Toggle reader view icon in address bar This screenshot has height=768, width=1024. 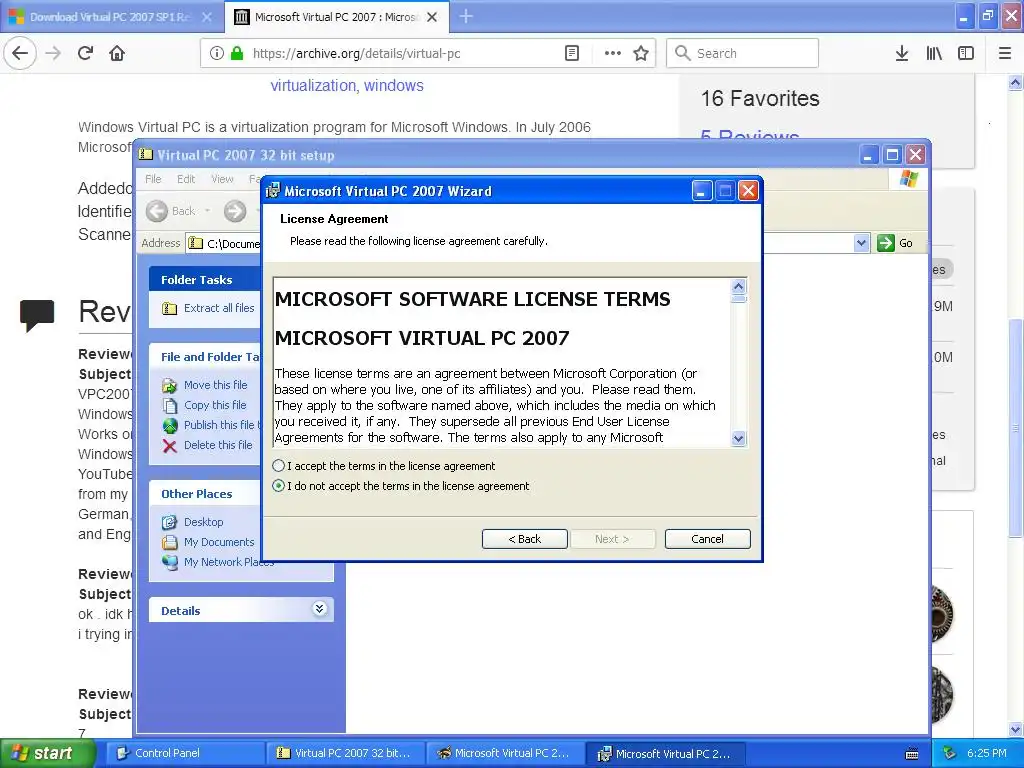[571, 53]
